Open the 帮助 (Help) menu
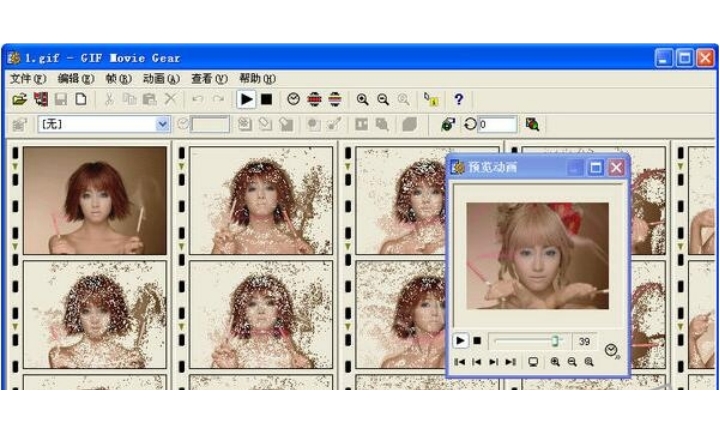This screenshot has height=432, width=720. pos(257,79)
